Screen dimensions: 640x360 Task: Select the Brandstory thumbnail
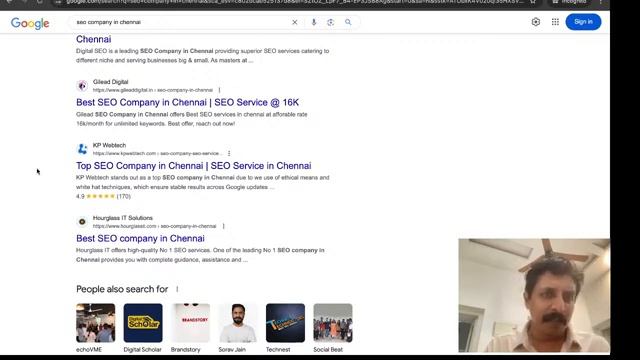190,323
